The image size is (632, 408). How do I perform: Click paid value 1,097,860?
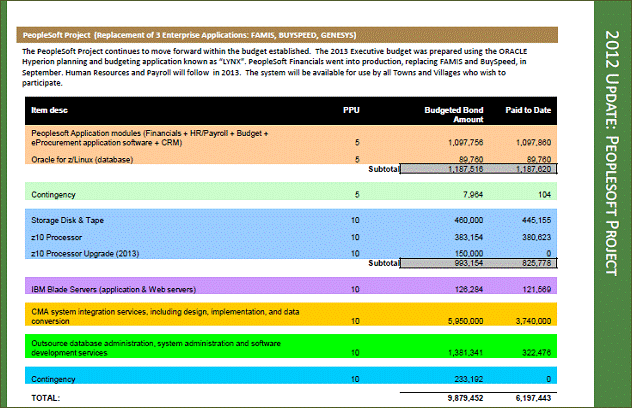pos(533,142)
